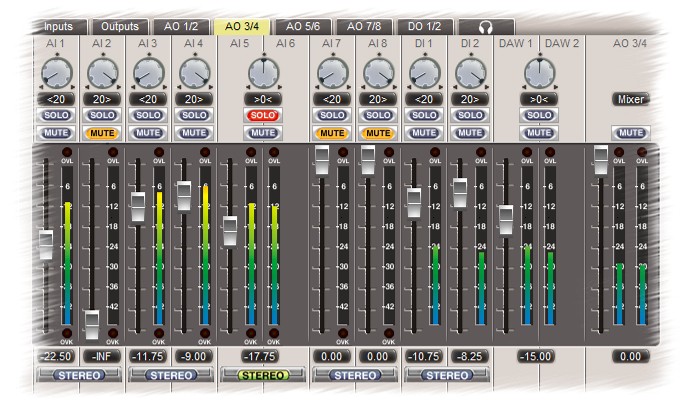Click the -8.25 gain value field
The height and width of the screenshot is (404, 688).
point(469,356)
